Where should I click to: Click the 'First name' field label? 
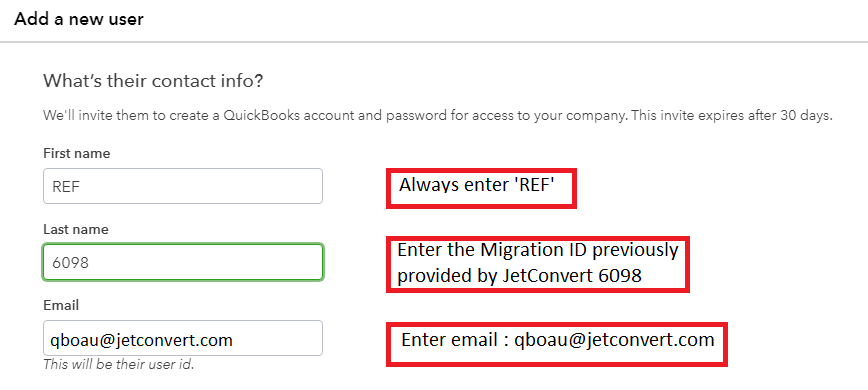[x=76, y=153]
